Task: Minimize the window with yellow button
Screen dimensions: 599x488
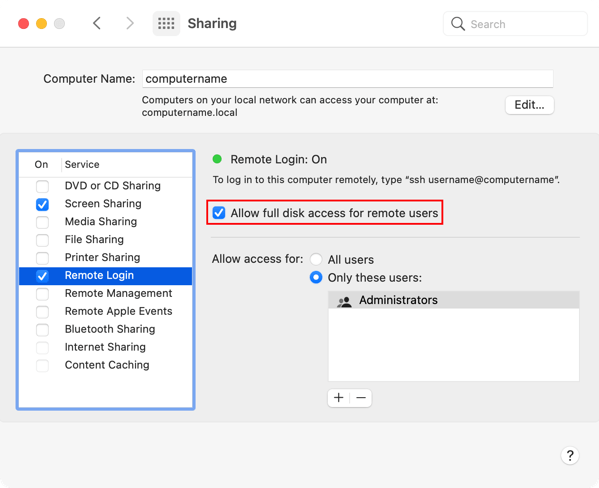Action: tap(41, 24)
